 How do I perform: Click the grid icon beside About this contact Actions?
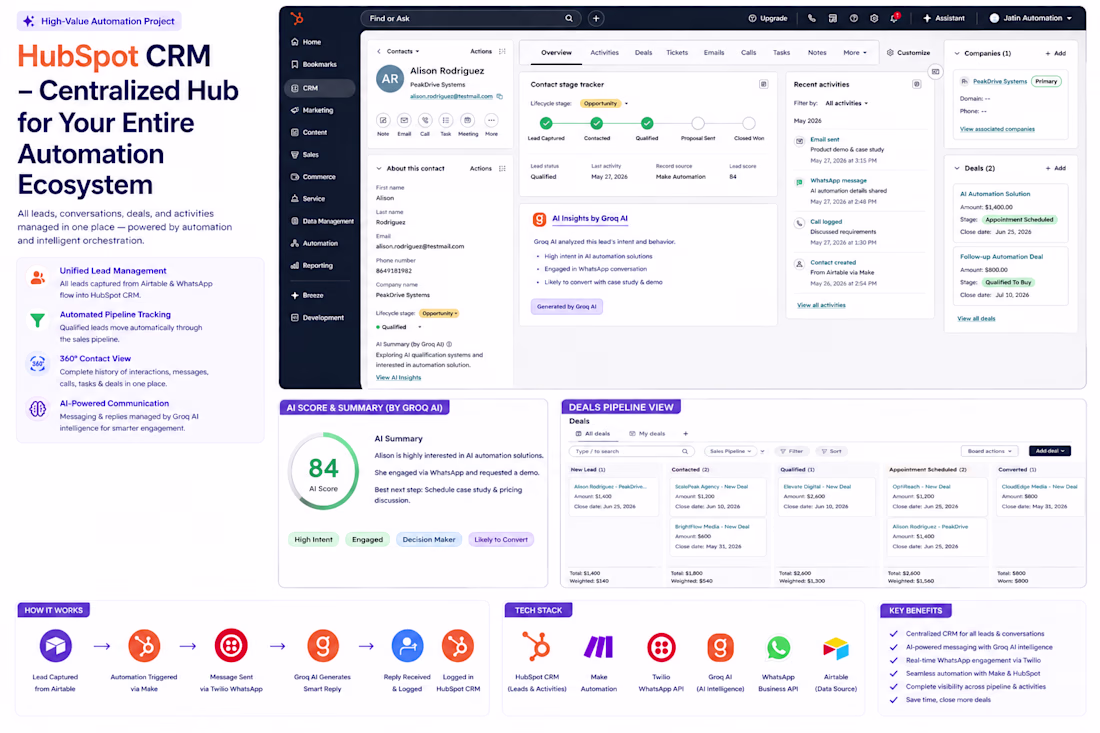tap(502, 168)
